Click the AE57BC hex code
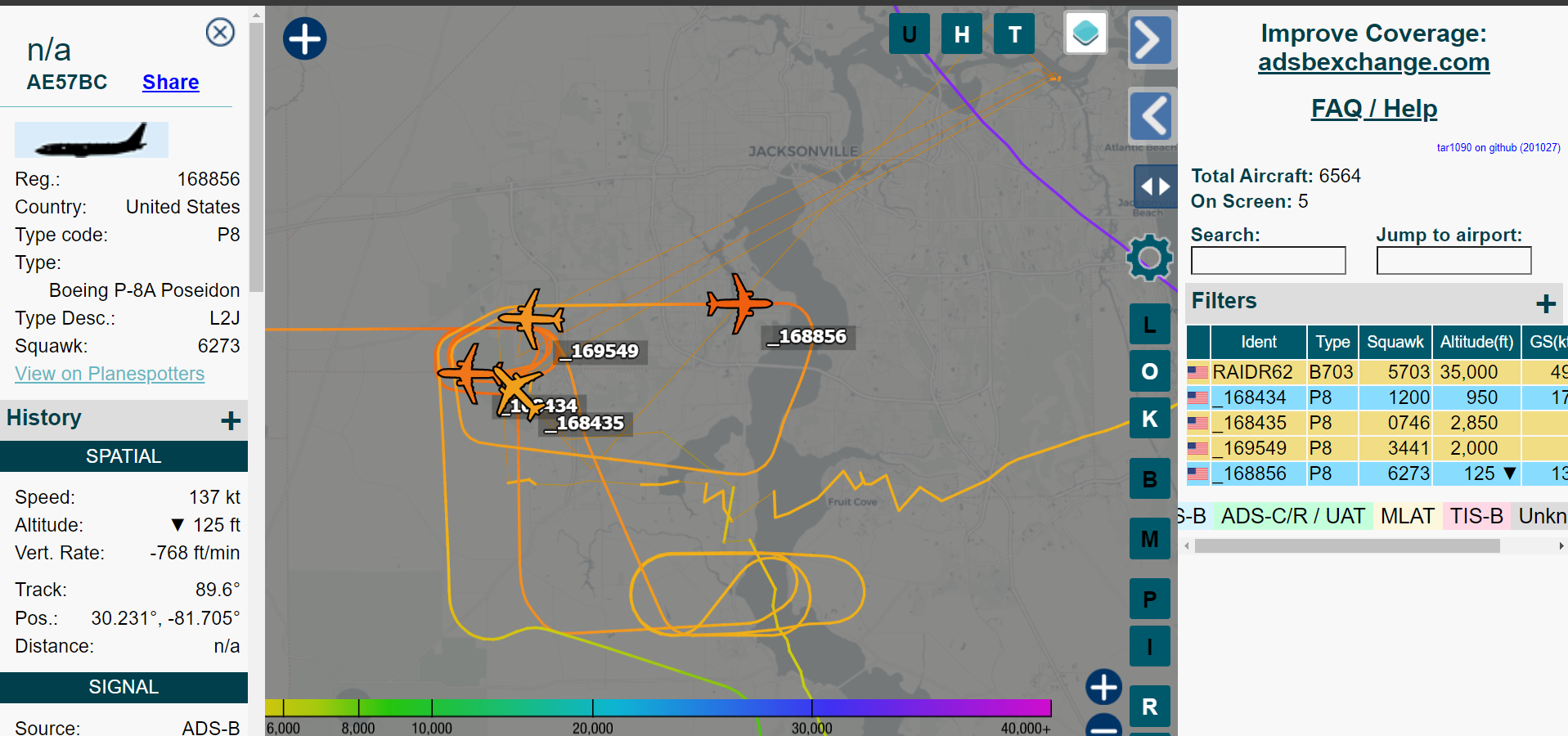Image resolution: width=1568 pixels, height=736 pixels. coord(67,82)
